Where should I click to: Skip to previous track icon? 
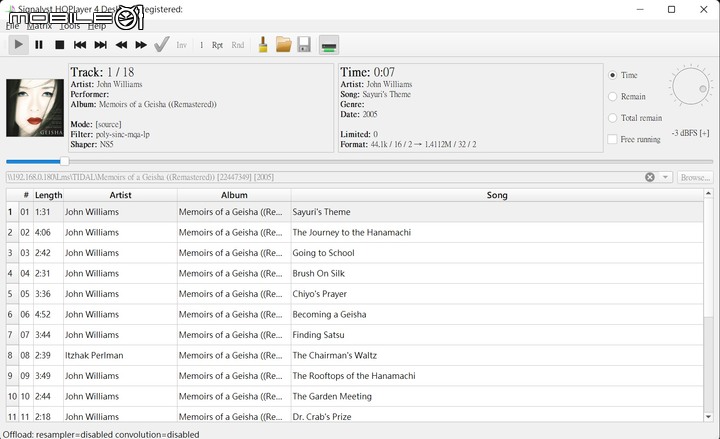click(79, 45)
